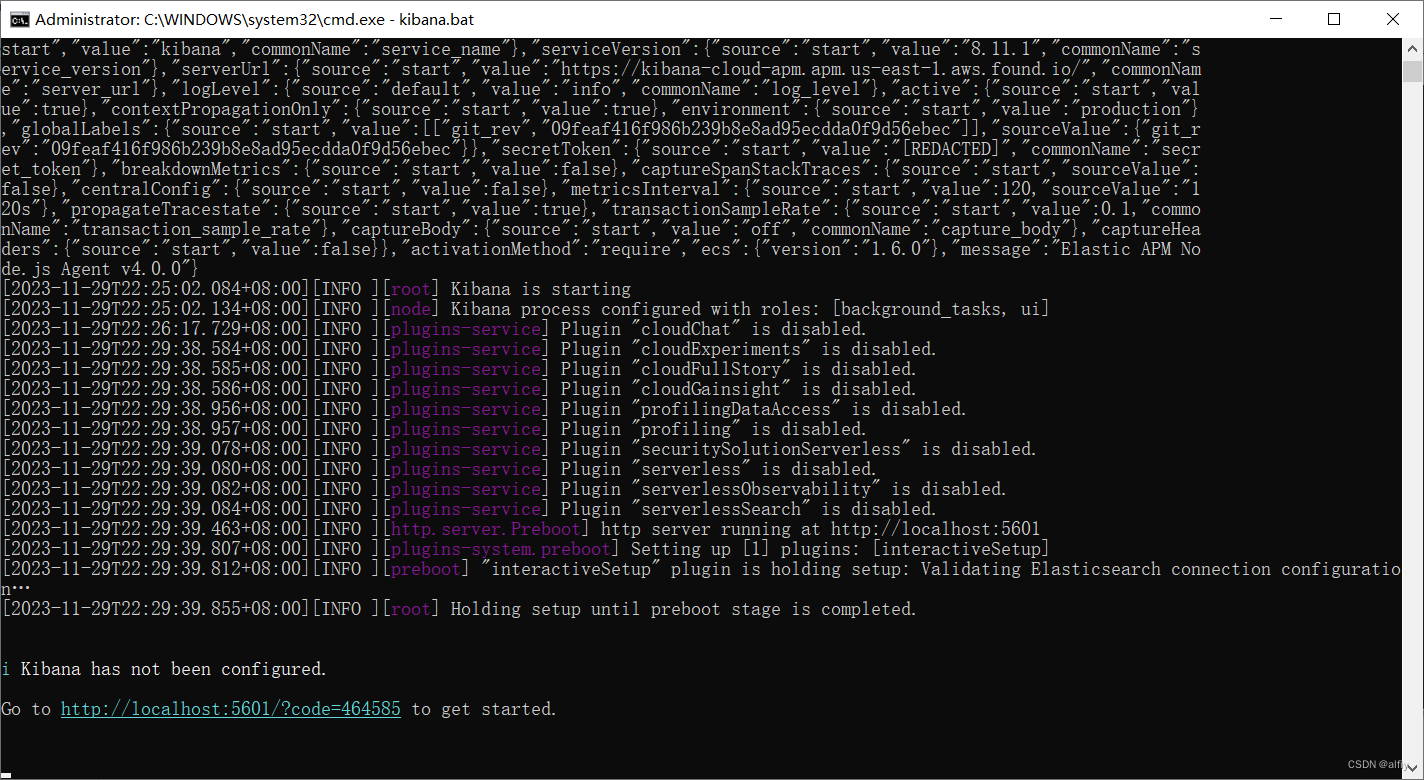Click the timestamp 2023-11-29T22:25:02.084+08:00
The image size is (1424, 780).
pyautogui.click(x=156, y=289)
